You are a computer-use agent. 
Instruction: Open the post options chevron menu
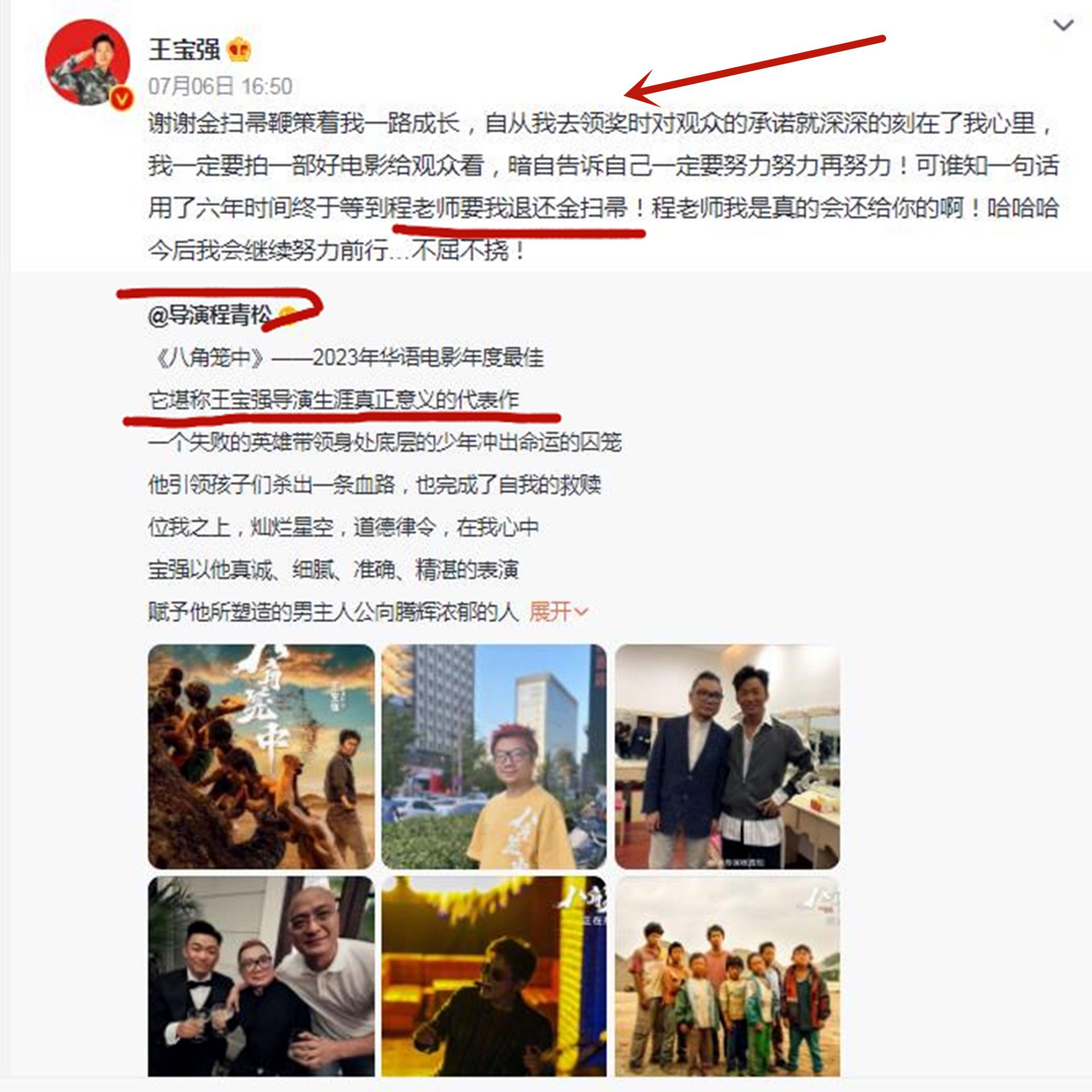click(1063, 25)
